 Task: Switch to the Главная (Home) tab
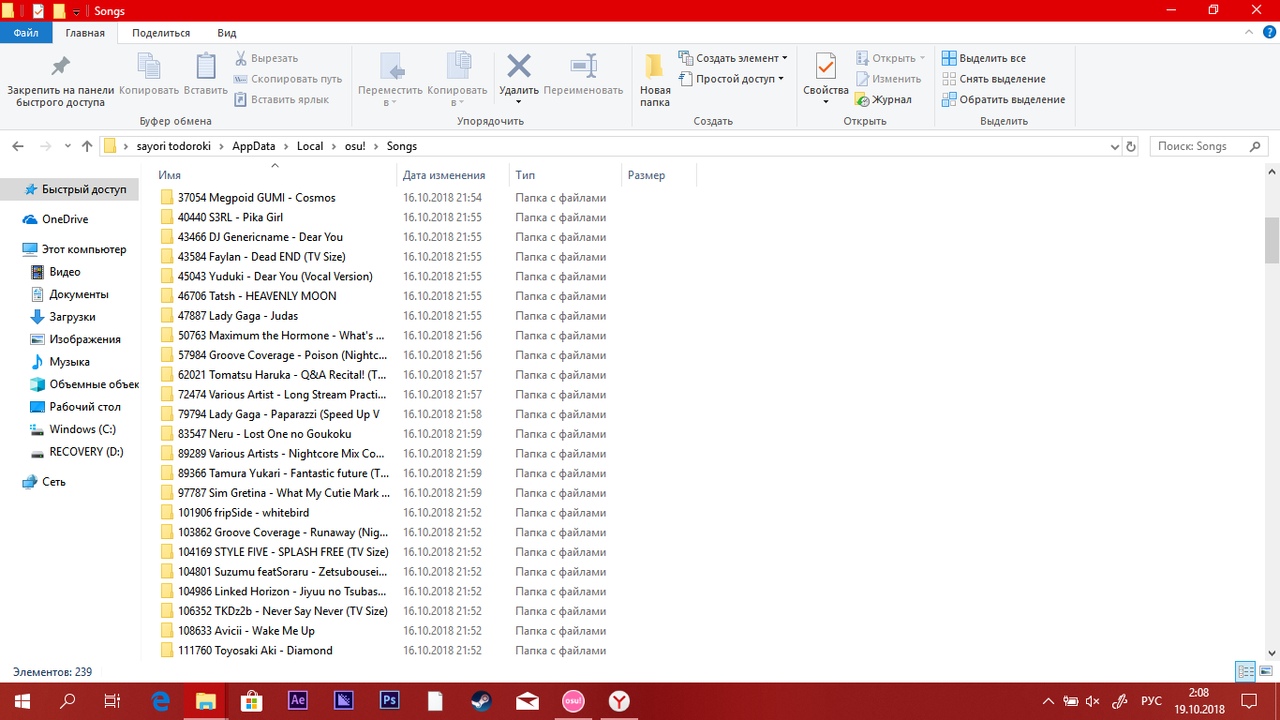[85, 33]
